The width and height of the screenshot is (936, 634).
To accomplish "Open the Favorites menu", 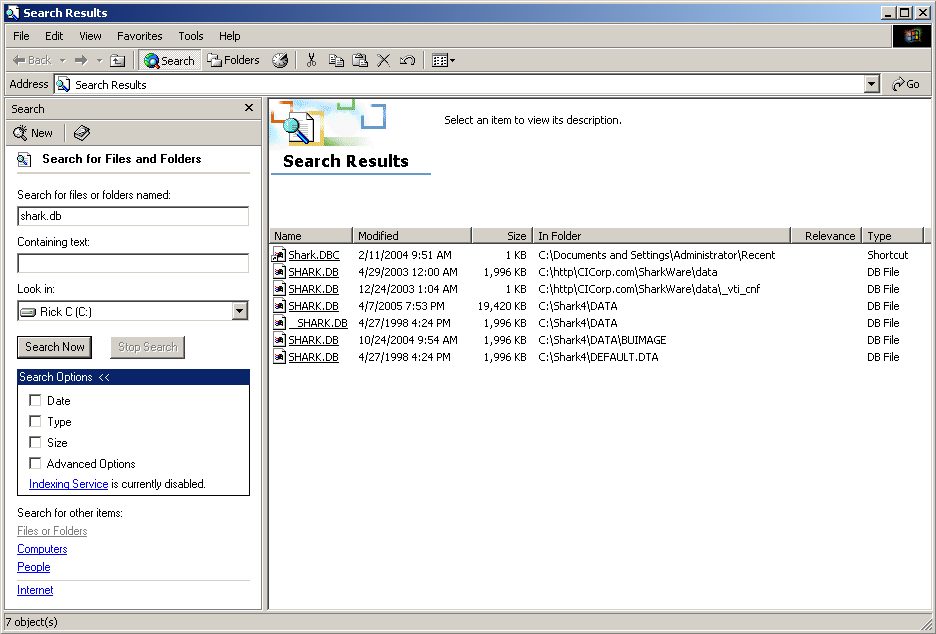I will point(140,36).
